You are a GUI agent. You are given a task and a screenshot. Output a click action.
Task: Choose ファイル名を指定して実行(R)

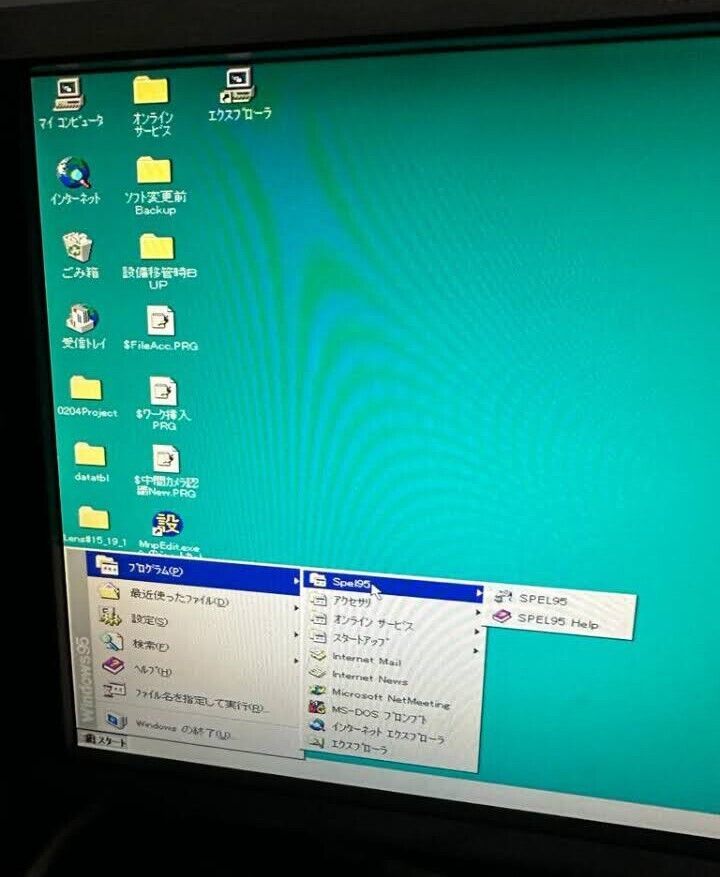[201, 699]
